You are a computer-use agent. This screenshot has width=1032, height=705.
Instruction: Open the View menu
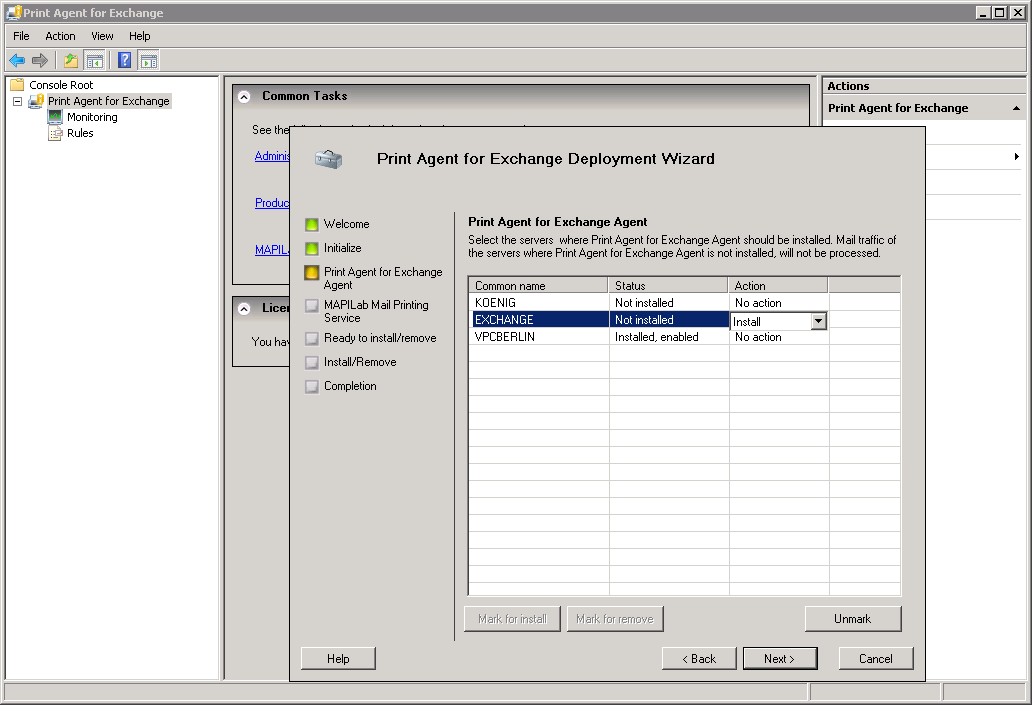(102, 36)
